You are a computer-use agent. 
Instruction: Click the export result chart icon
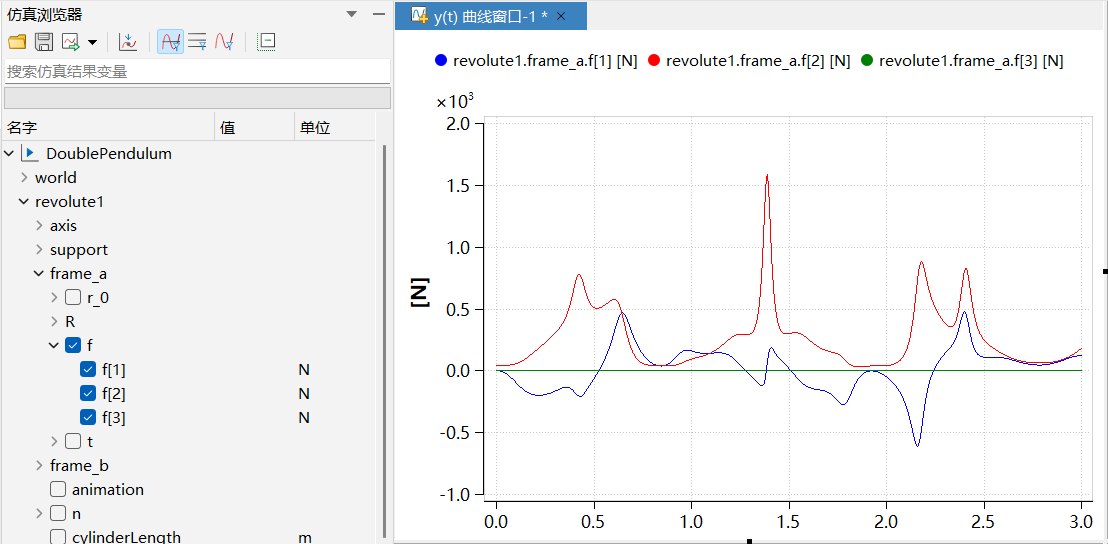71,42
